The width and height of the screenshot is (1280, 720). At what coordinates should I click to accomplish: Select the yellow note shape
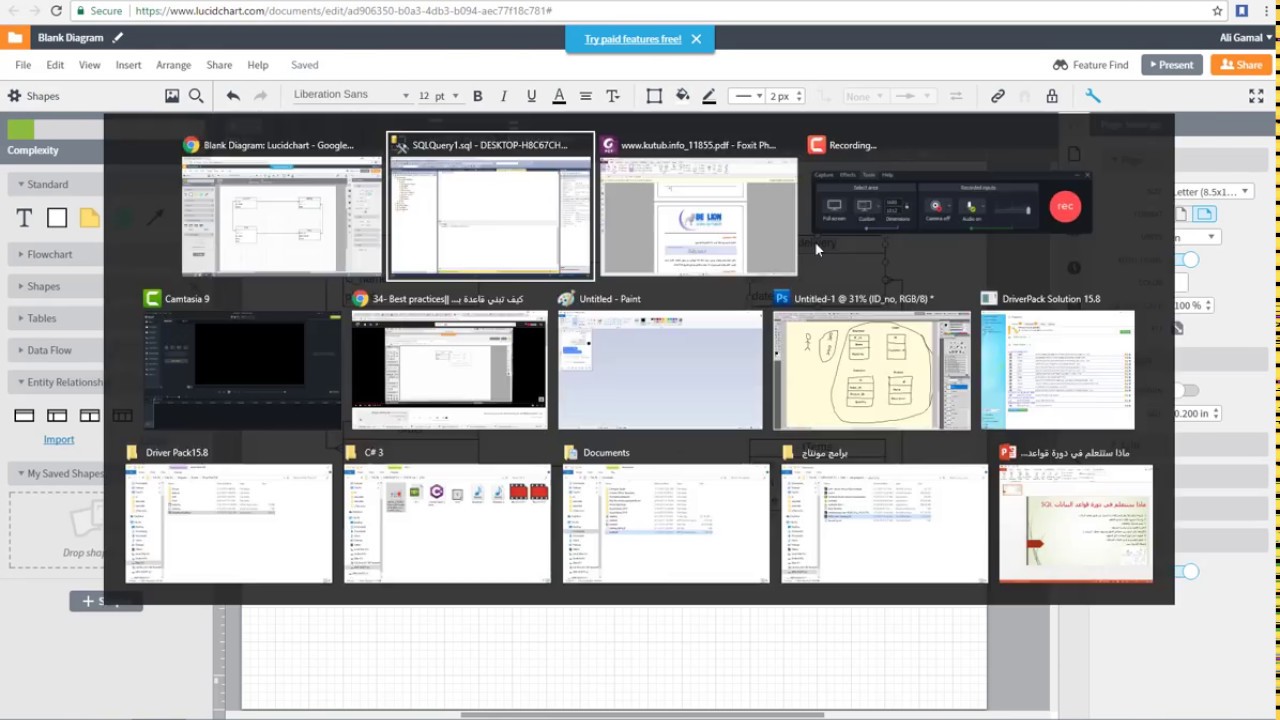tap(89, 218)
